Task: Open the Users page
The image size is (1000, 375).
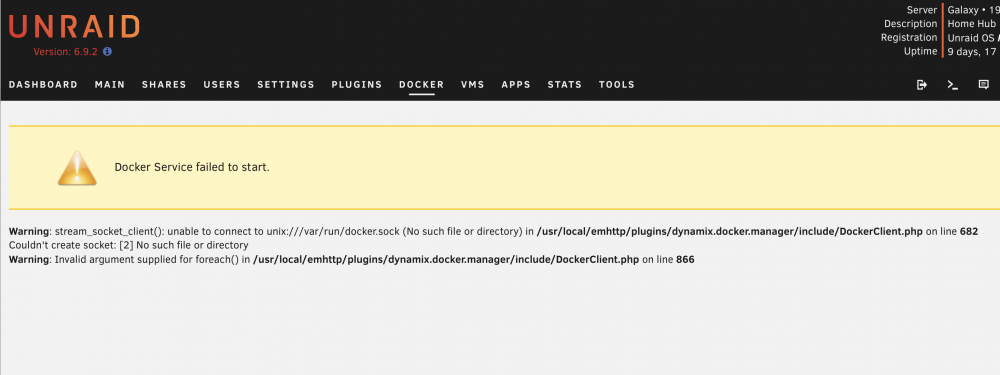Action: click(222, 84)
